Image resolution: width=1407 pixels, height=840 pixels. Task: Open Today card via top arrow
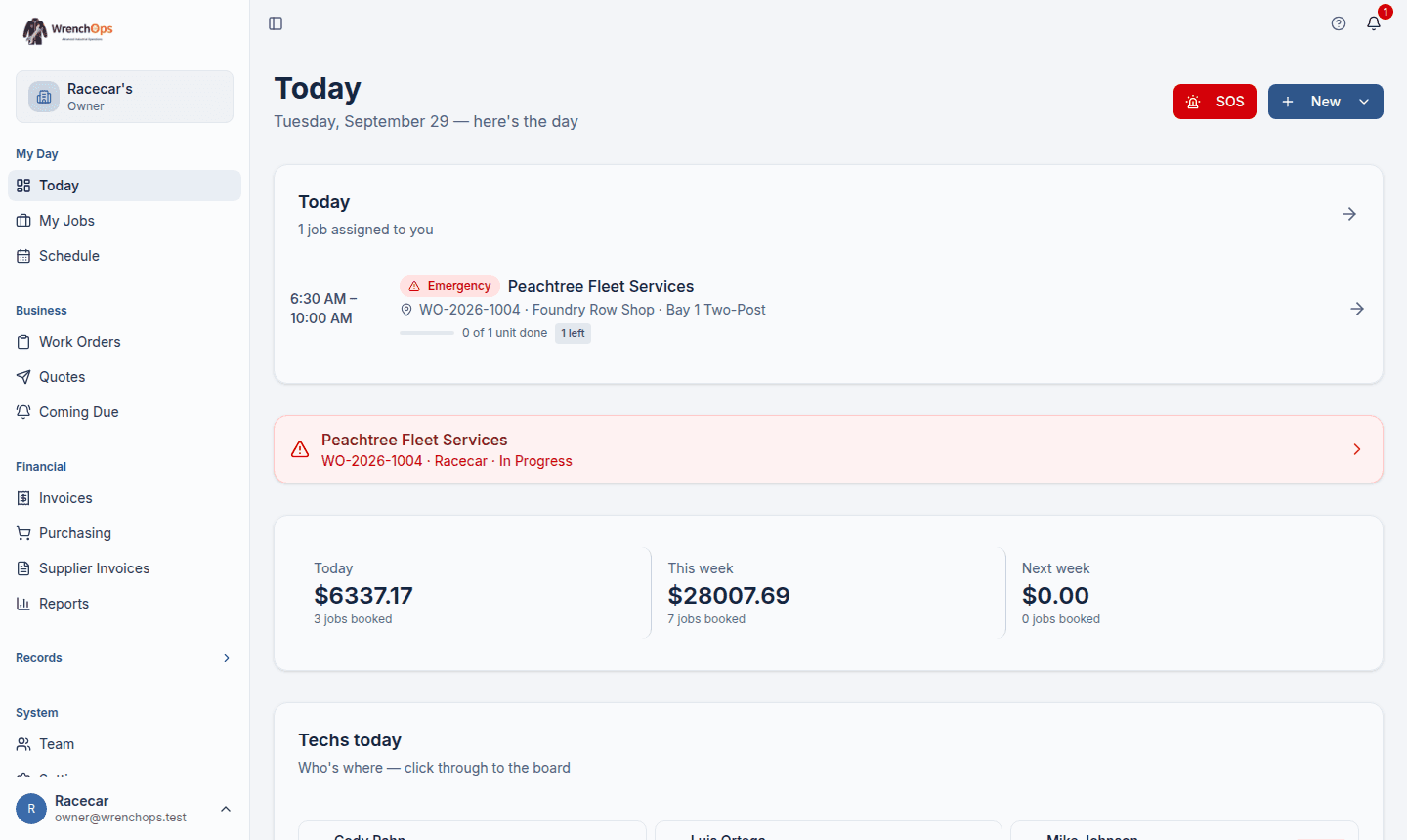[1349, 214]
